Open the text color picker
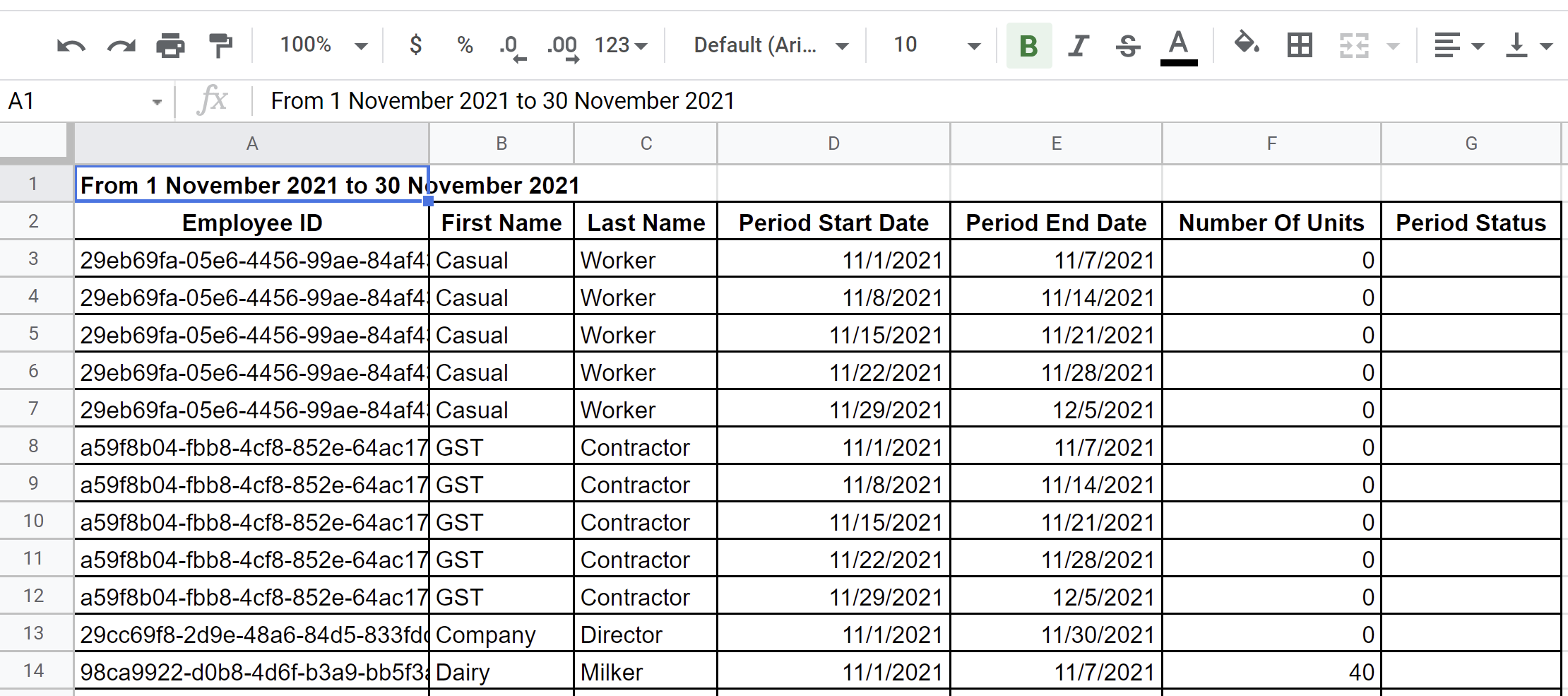1568x696 pixels. coord(1179,47)
